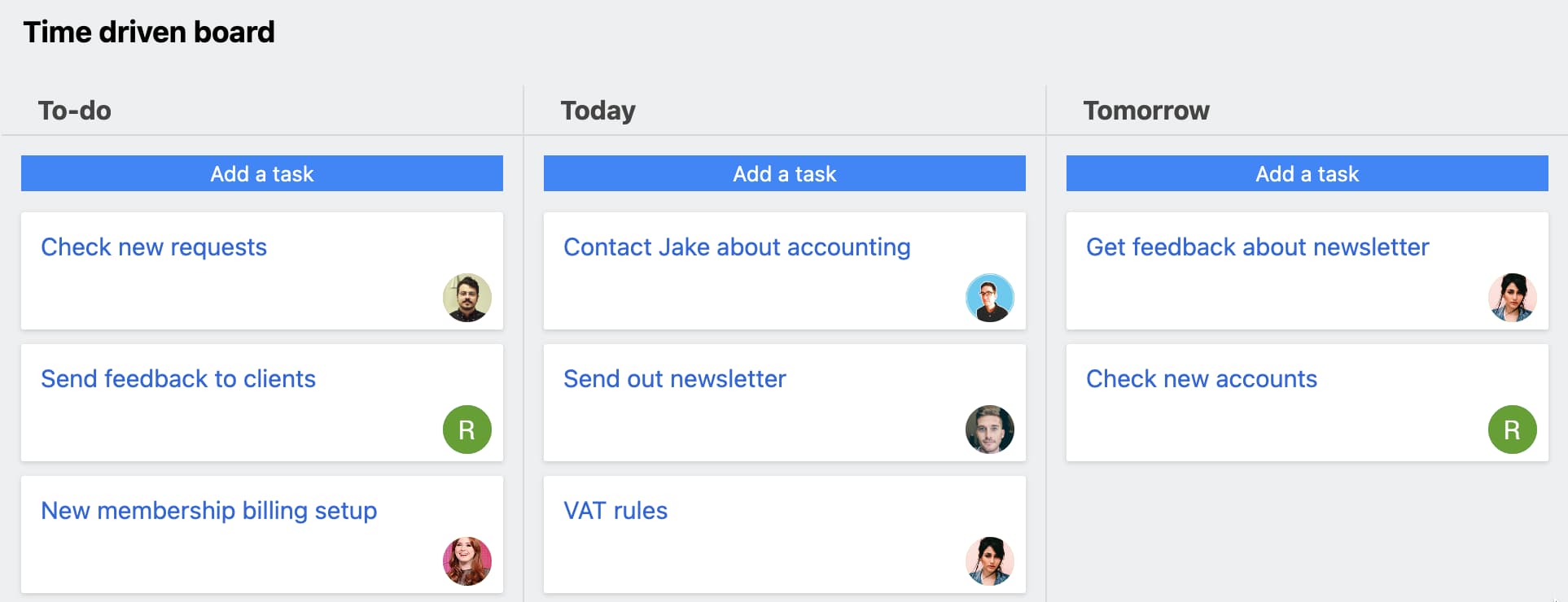Open Send out newsletter task
The image size is (1568, 602).
[675, 379]
